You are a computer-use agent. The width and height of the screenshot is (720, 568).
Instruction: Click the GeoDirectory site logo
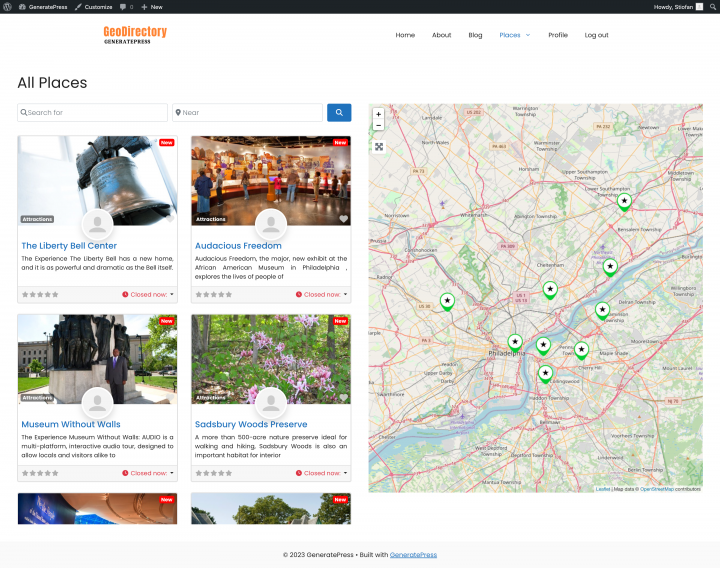135,35
